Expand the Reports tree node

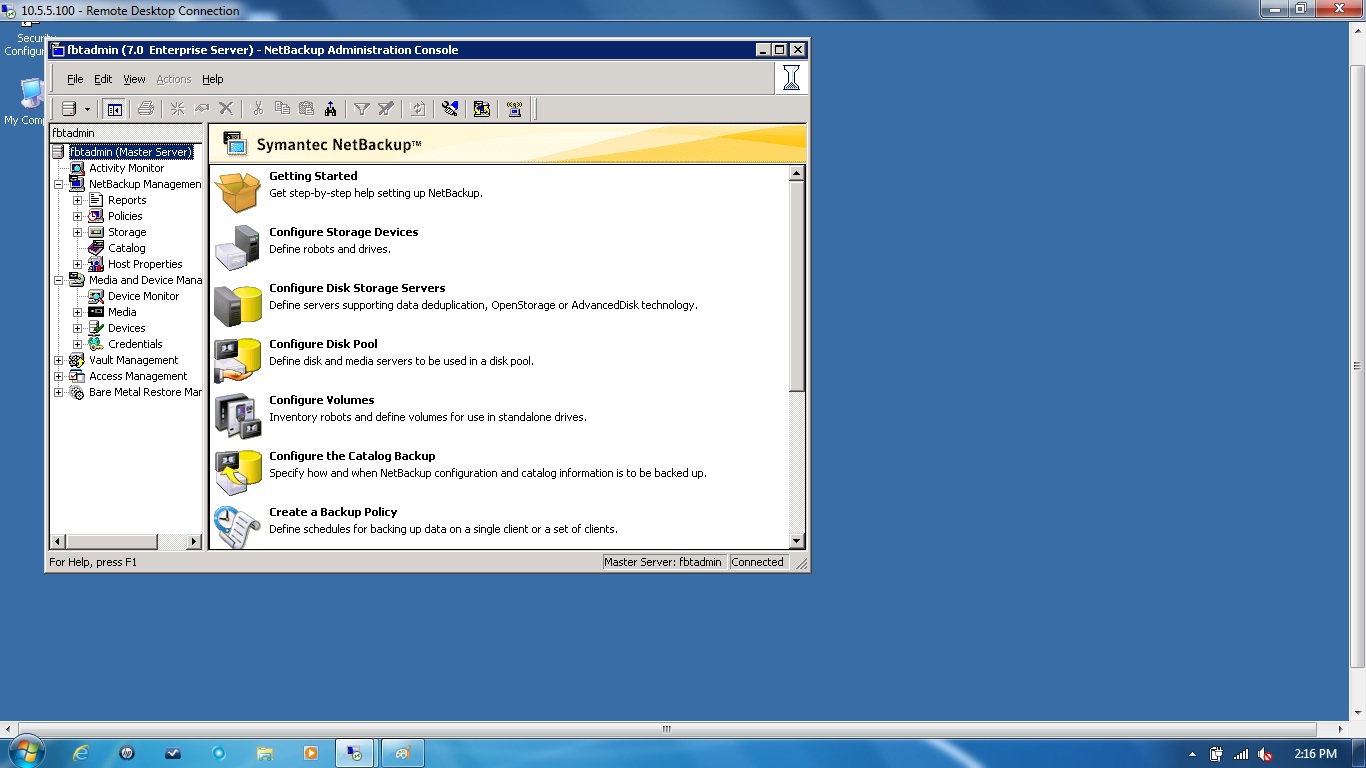coord(77,200)
